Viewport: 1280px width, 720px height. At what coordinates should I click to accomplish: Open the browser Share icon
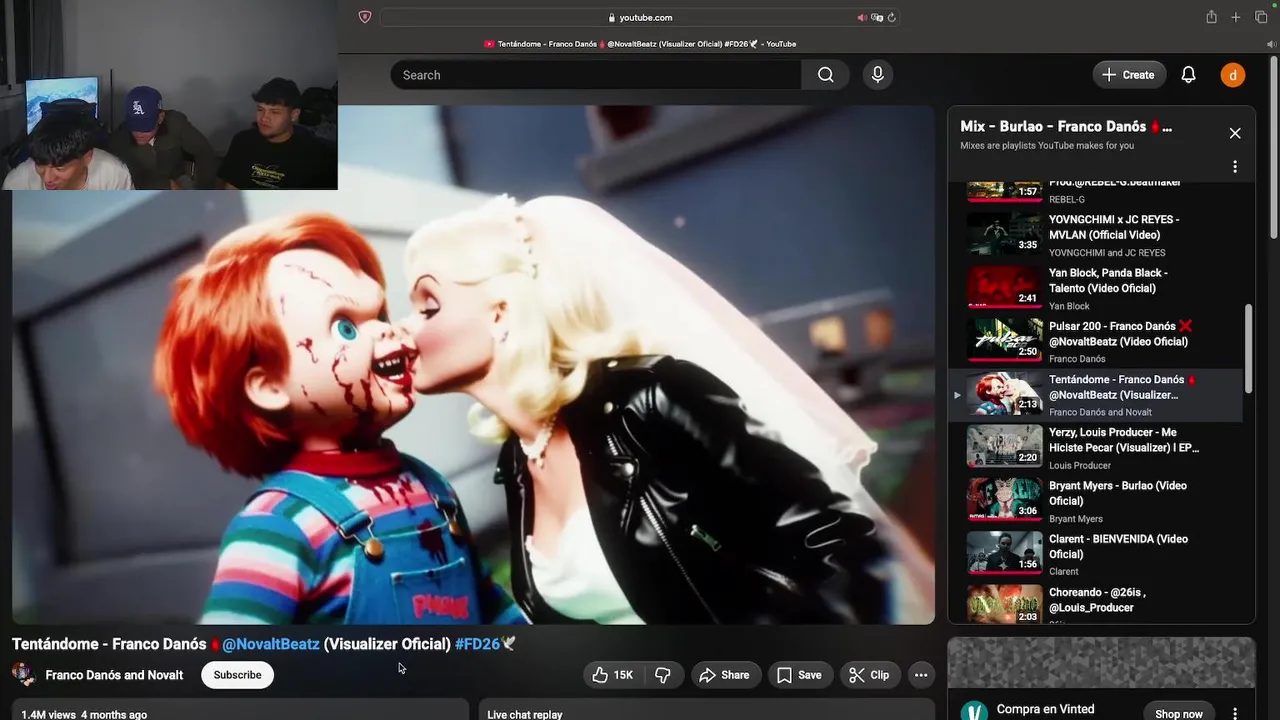(1211, 17)
